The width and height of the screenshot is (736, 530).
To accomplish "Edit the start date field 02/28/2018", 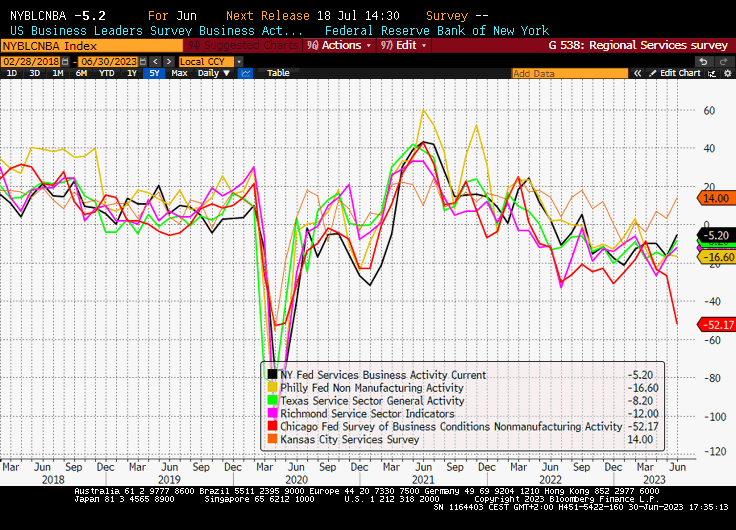I will 31,61.
